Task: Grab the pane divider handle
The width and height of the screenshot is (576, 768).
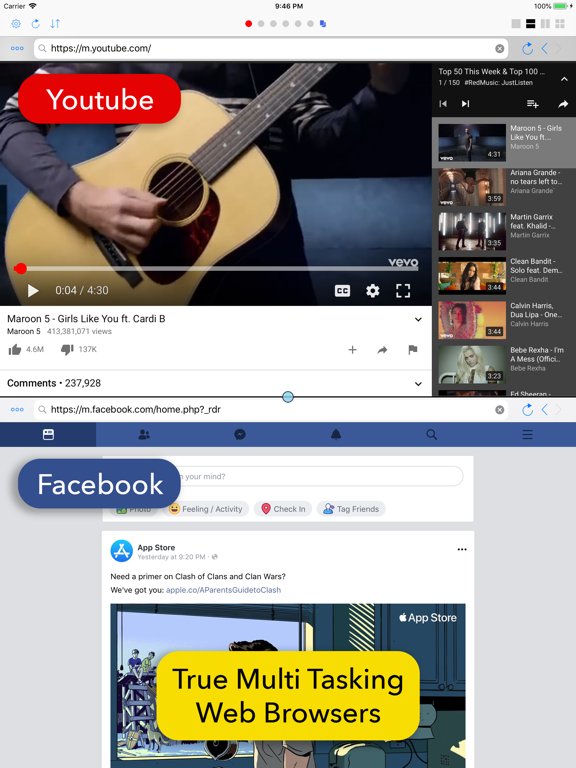Action: click(x=288, y=397)
